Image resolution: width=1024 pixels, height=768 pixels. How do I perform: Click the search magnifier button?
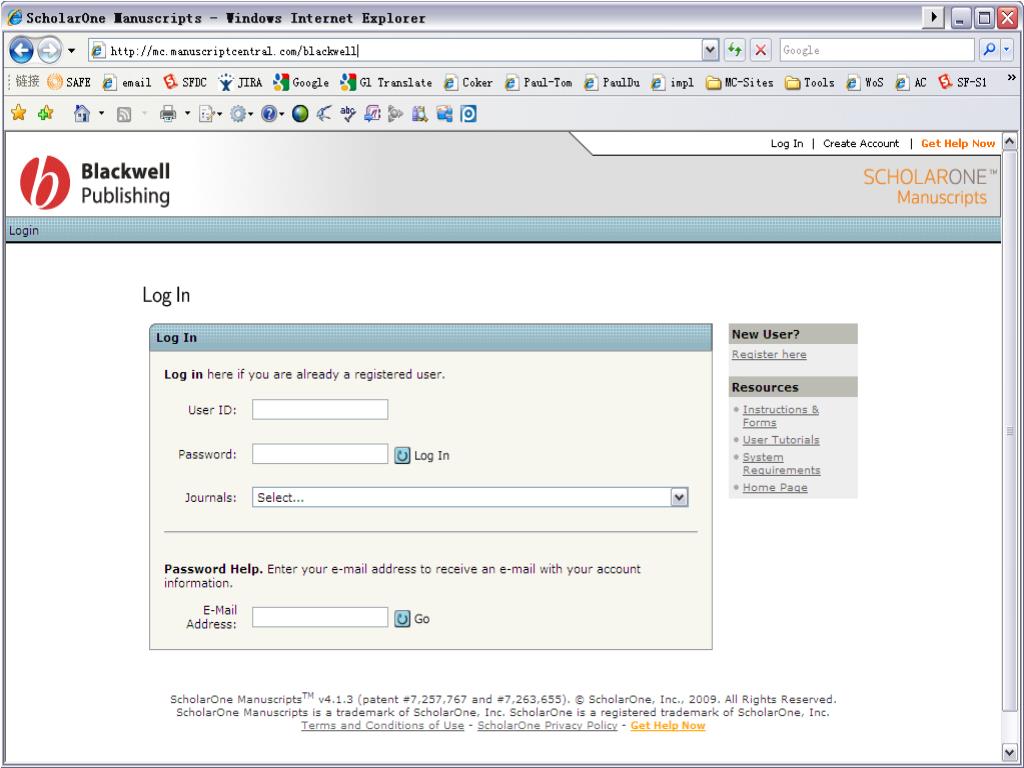pyautogui.click(x=989, y=50)
